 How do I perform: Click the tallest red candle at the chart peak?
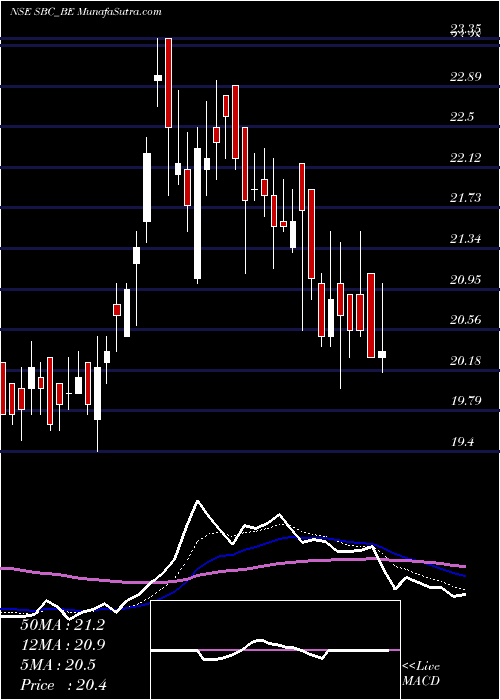pos(168,83)
